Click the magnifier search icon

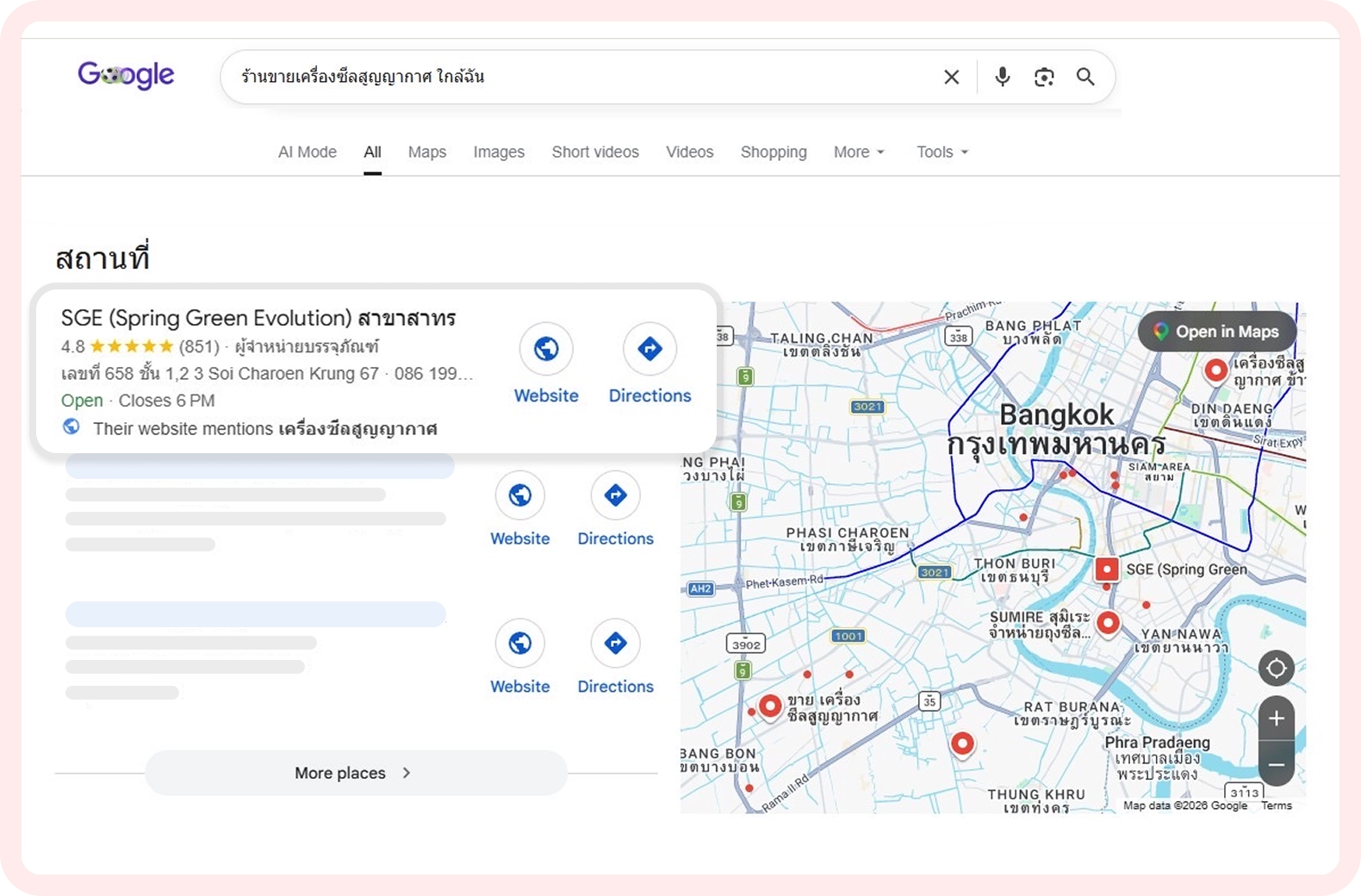(1085, 77)
